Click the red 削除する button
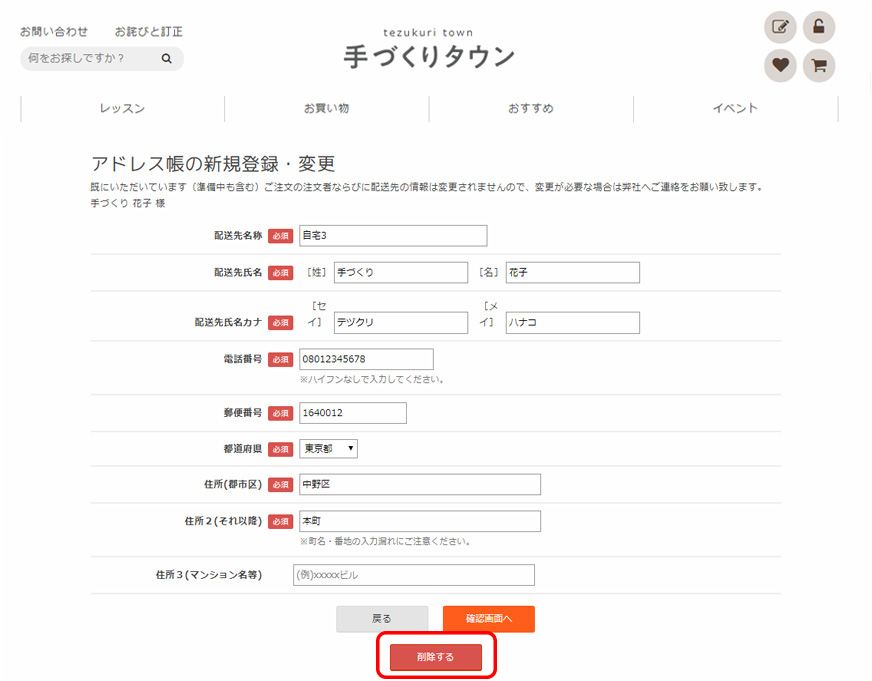The height and width of the screenshot is (681, 872). (436, 657)
